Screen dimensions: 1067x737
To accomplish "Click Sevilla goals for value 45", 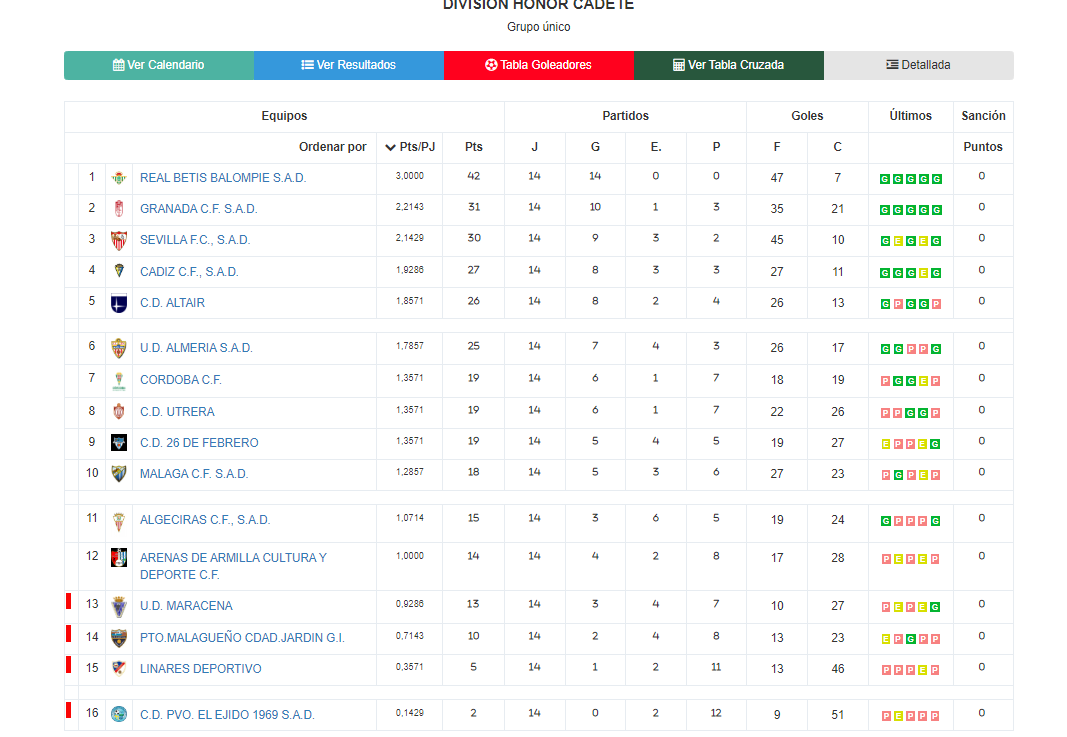I will pos(777,240).
